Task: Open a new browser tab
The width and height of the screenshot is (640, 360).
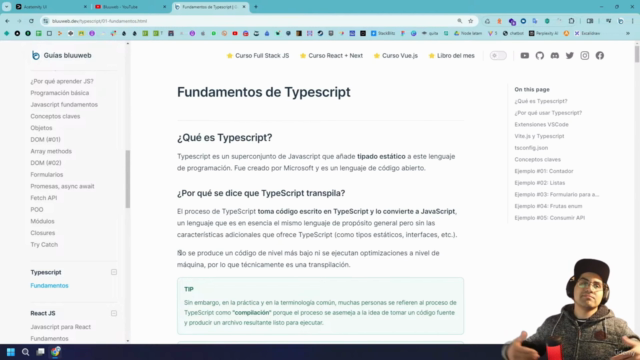Action: (256, 7)
